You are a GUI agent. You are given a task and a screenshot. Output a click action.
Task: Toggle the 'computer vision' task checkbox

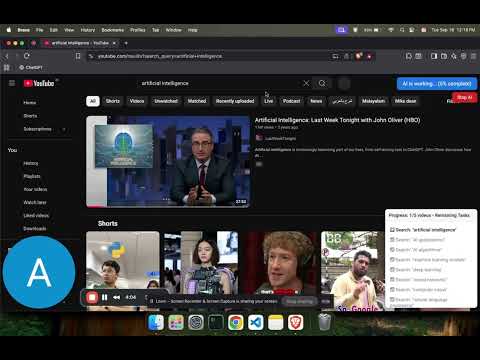pyautogui.click(x=392, y=289)
